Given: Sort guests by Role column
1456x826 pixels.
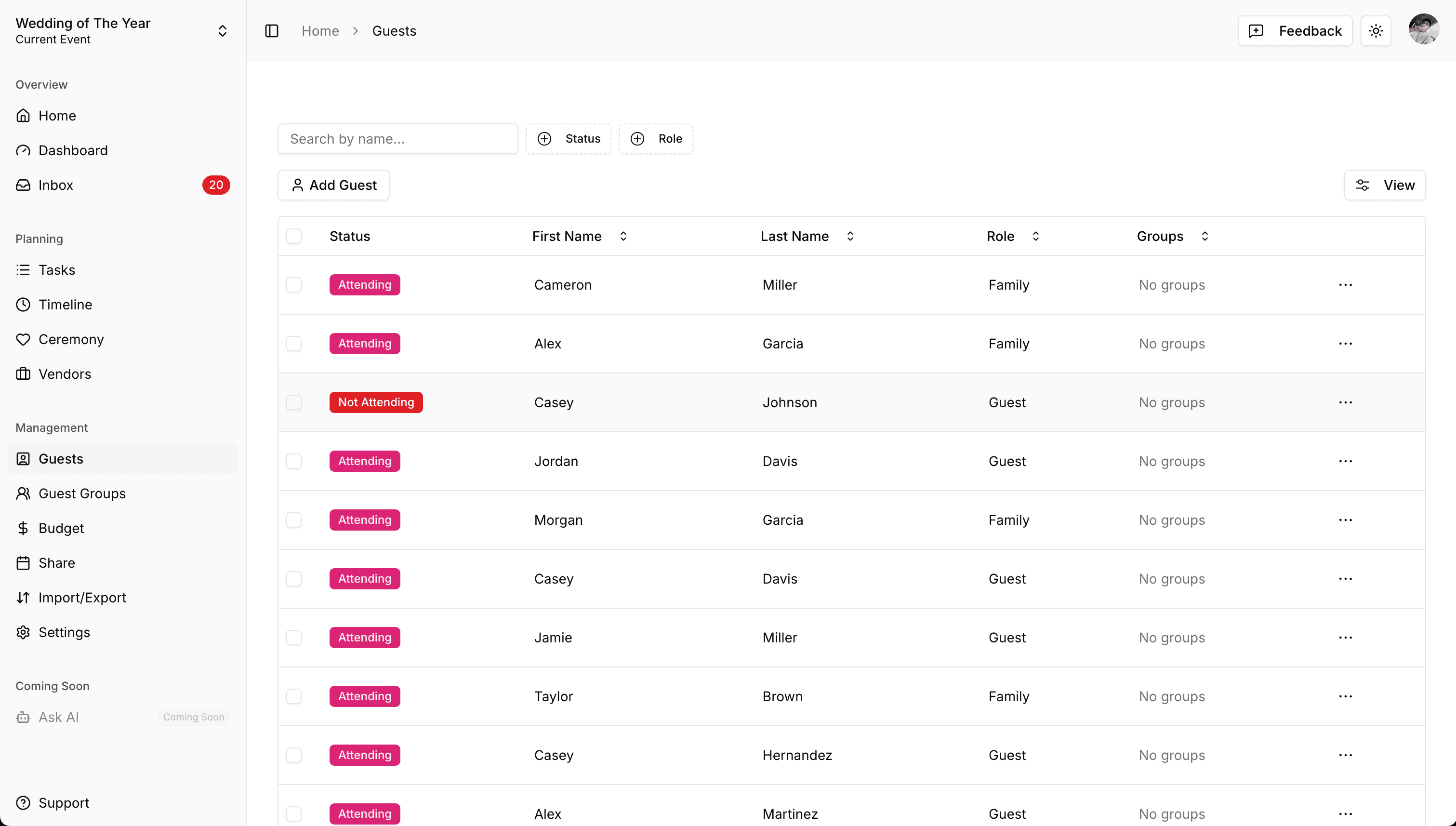Looking at the screenshot, I should click(1034, 236).
